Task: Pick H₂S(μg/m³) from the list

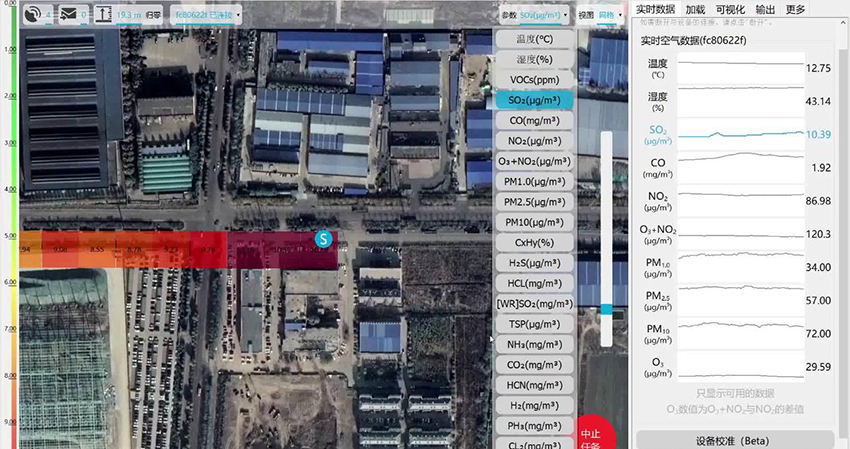Action: click(534, 263)
